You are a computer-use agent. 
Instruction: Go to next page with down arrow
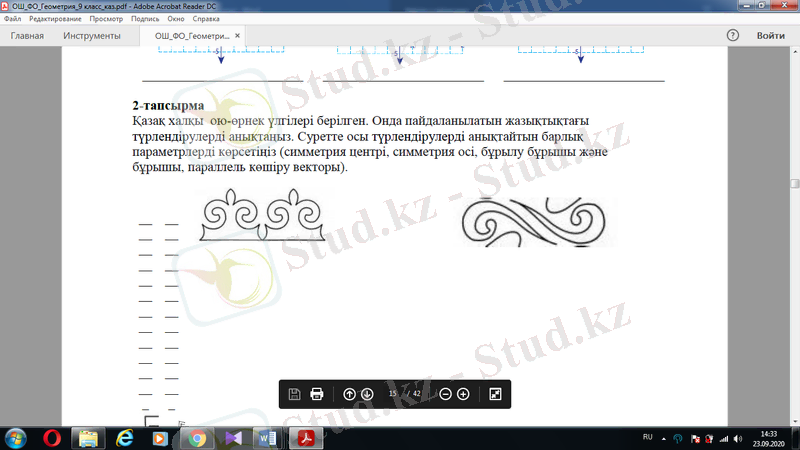(367, 394)
